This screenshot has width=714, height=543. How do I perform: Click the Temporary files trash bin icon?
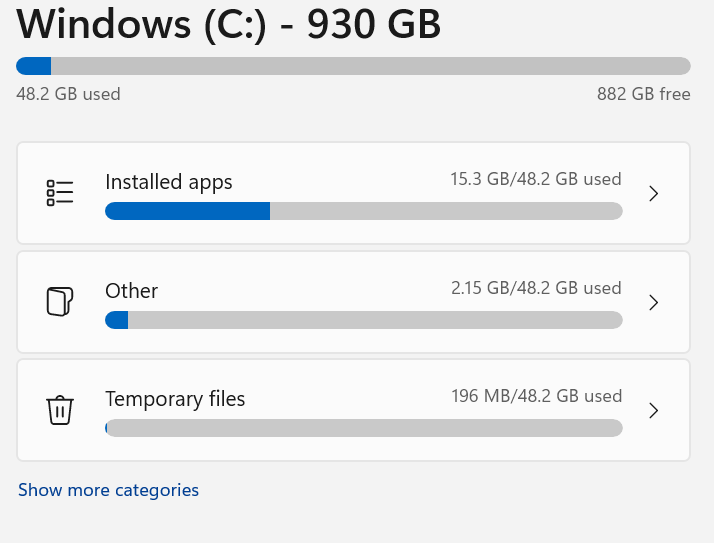(x=60, y=410)
